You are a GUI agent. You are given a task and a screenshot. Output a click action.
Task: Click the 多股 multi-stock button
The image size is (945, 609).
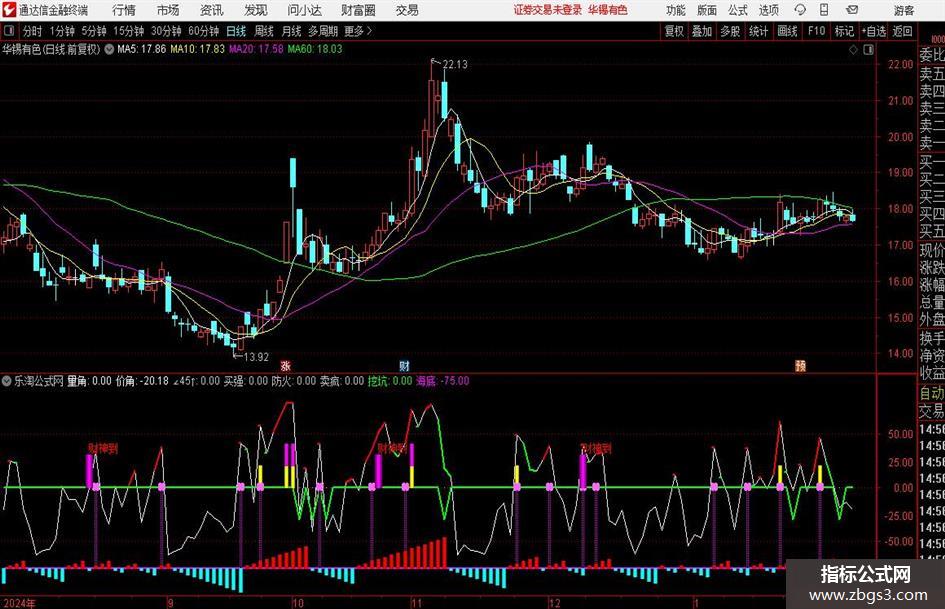[x=730, y=31]
